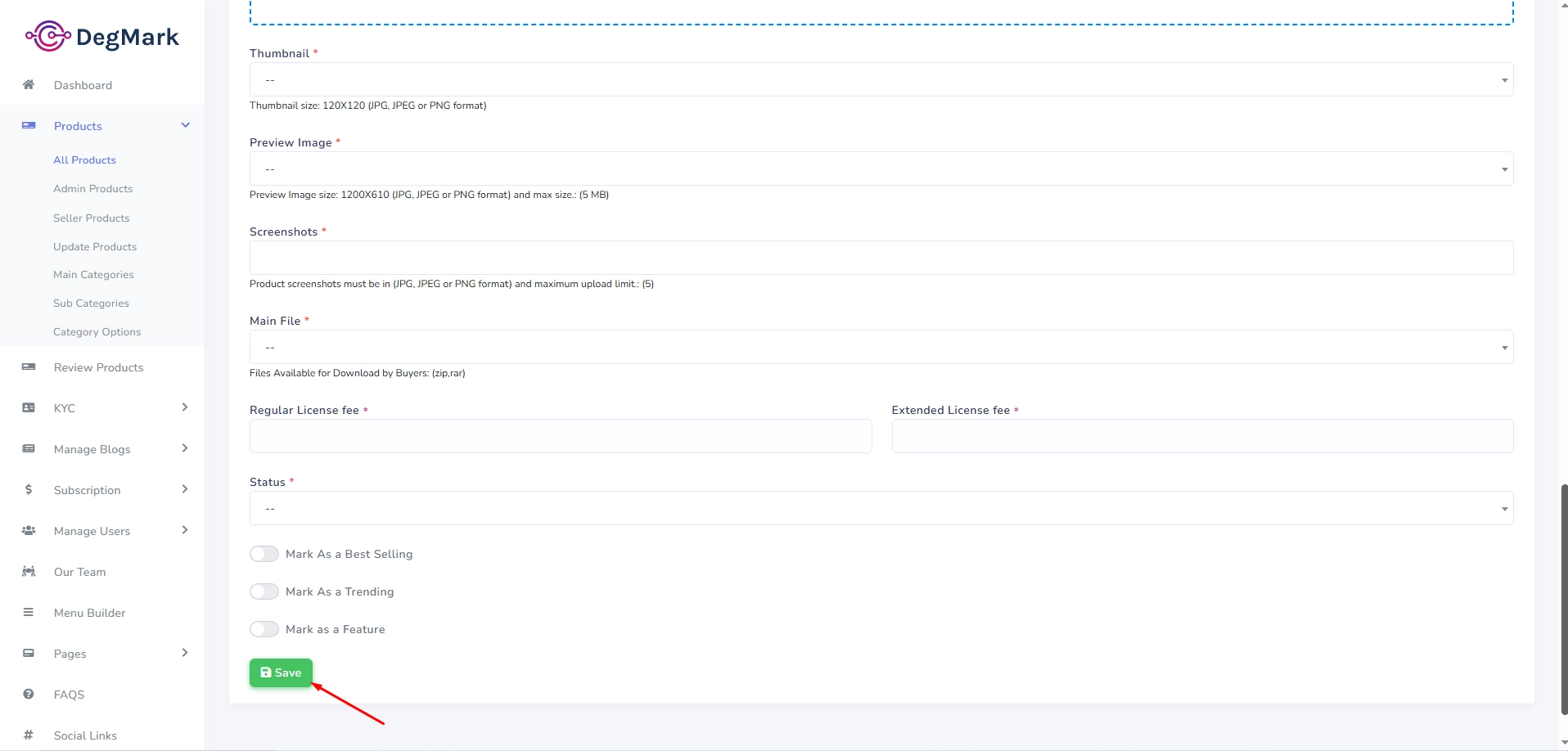Click the Menu Builder hamburger icon
This screenshot has width=1568, height=751.
tap(29, 613)
